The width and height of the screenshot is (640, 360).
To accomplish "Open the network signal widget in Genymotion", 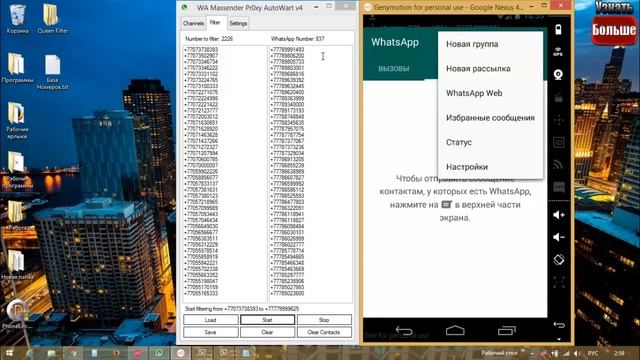I will pos(558,164).
